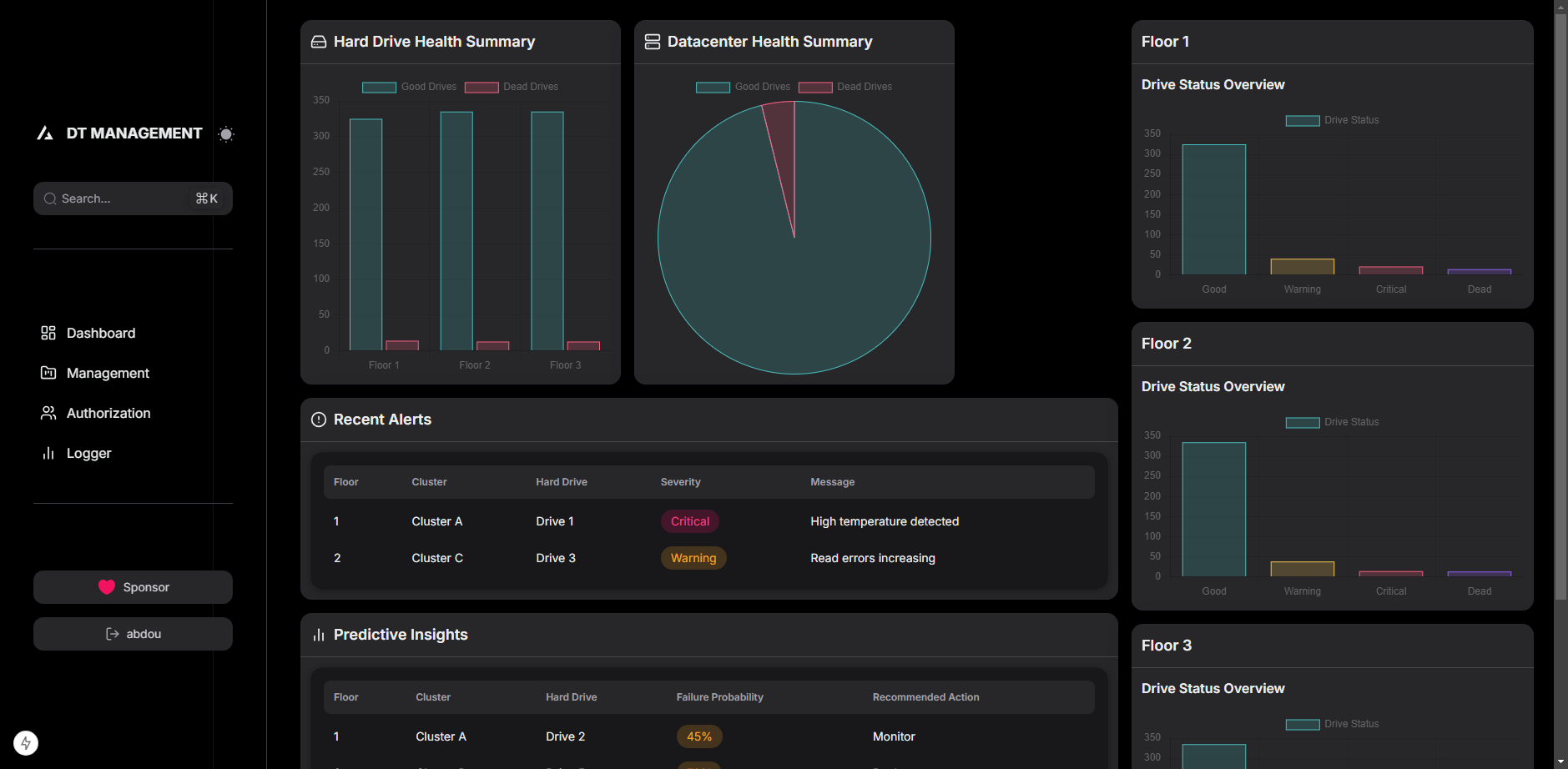Log out using the abdou button
The width and height of the screenshot is (1568, 769).
pyautogui.click(x=133, y=633)
